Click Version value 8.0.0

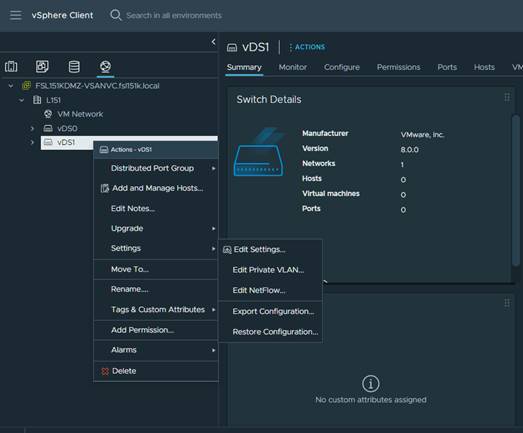click(409, 149)
